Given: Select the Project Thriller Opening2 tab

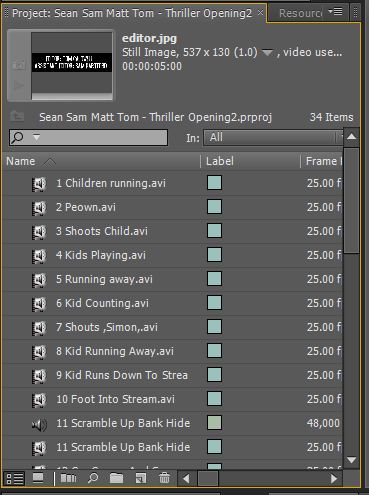Looking at the screenshot, I should pyautogui.click(x=132, y=13).
